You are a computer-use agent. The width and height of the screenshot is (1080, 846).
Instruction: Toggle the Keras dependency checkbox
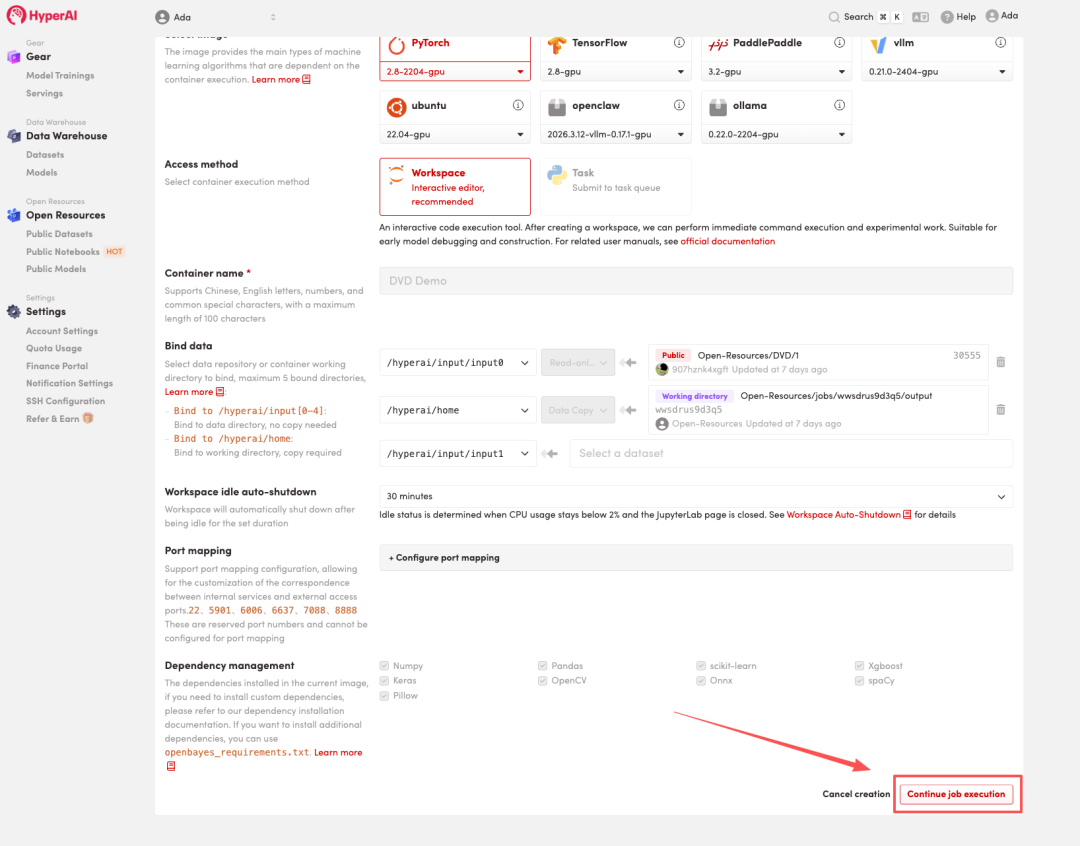coord(384,681)
